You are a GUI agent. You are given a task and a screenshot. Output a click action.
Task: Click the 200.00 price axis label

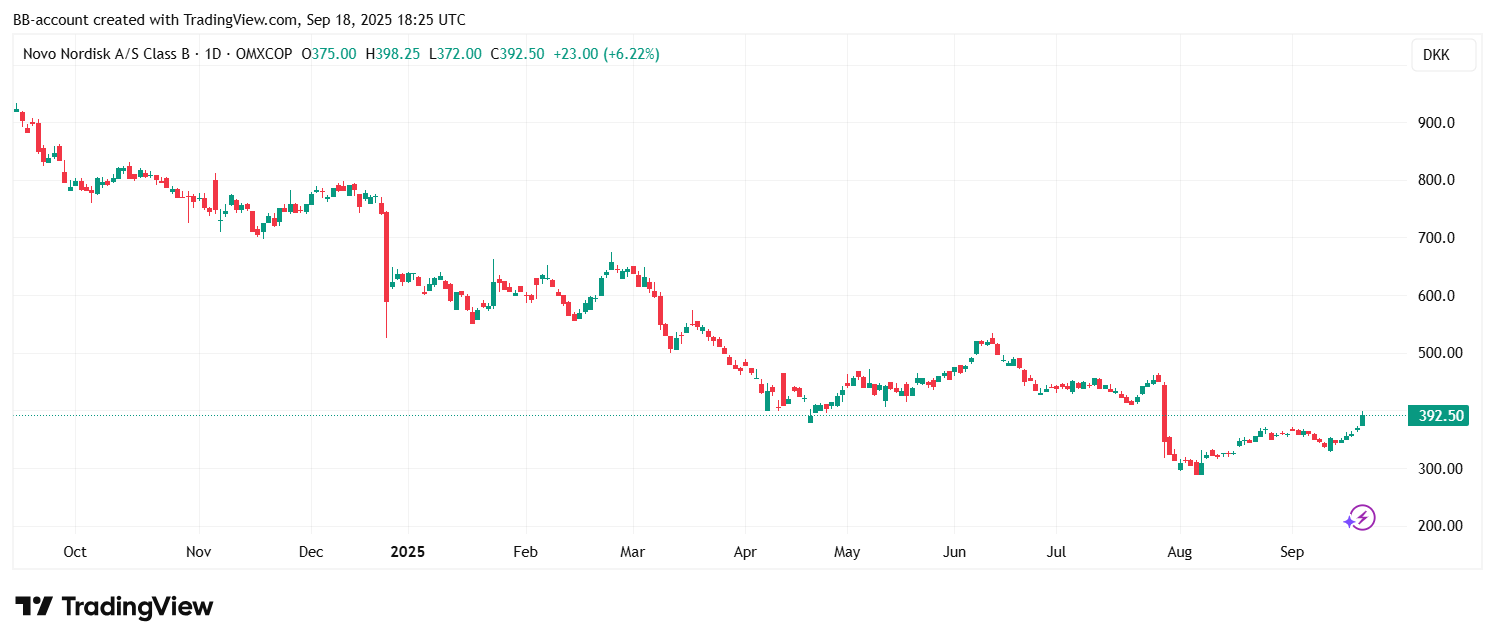(x=1438, y=526)
